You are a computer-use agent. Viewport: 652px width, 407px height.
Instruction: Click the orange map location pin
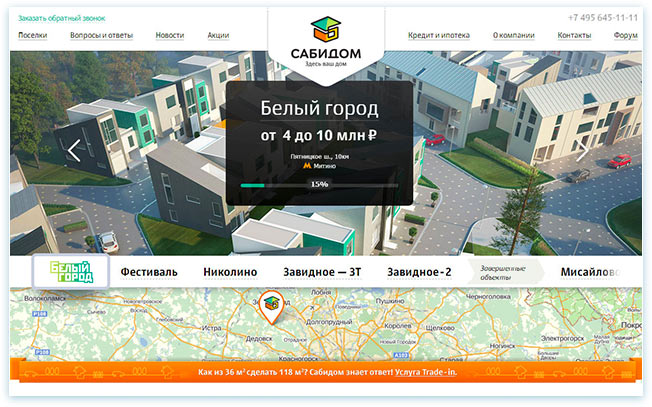pyautogui.click(x=269, y=307)
